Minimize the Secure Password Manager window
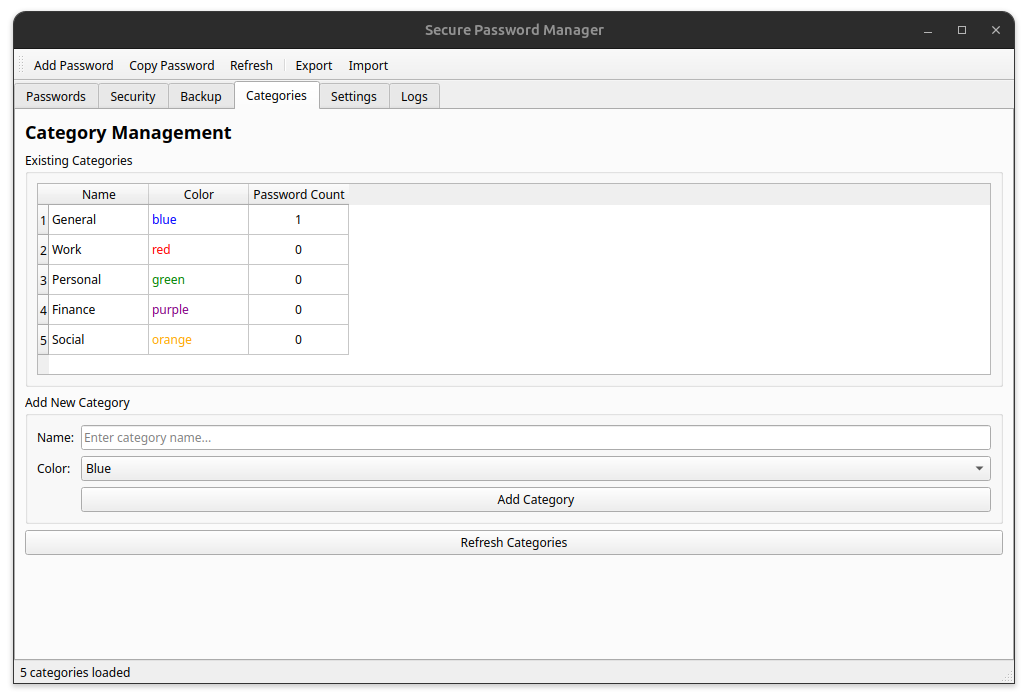Image resolution: width=1028 pixels, height=700 pixels. (x=928, y=30)
